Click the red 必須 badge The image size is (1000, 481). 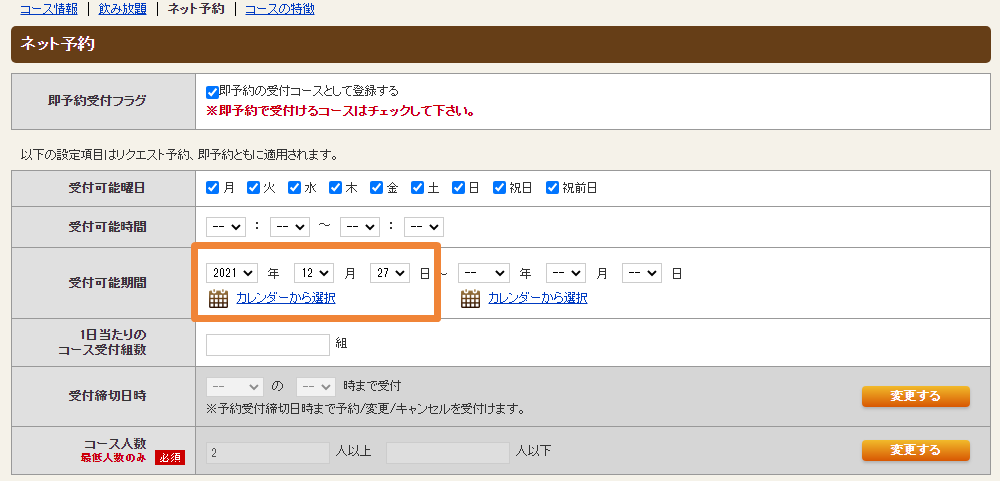[170, 458]
